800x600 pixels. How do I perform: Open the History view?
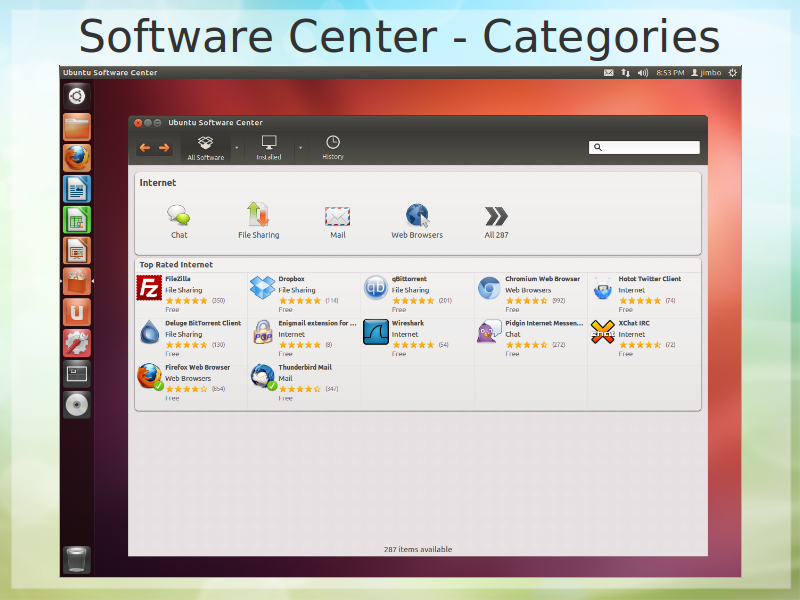click(333, 148)
